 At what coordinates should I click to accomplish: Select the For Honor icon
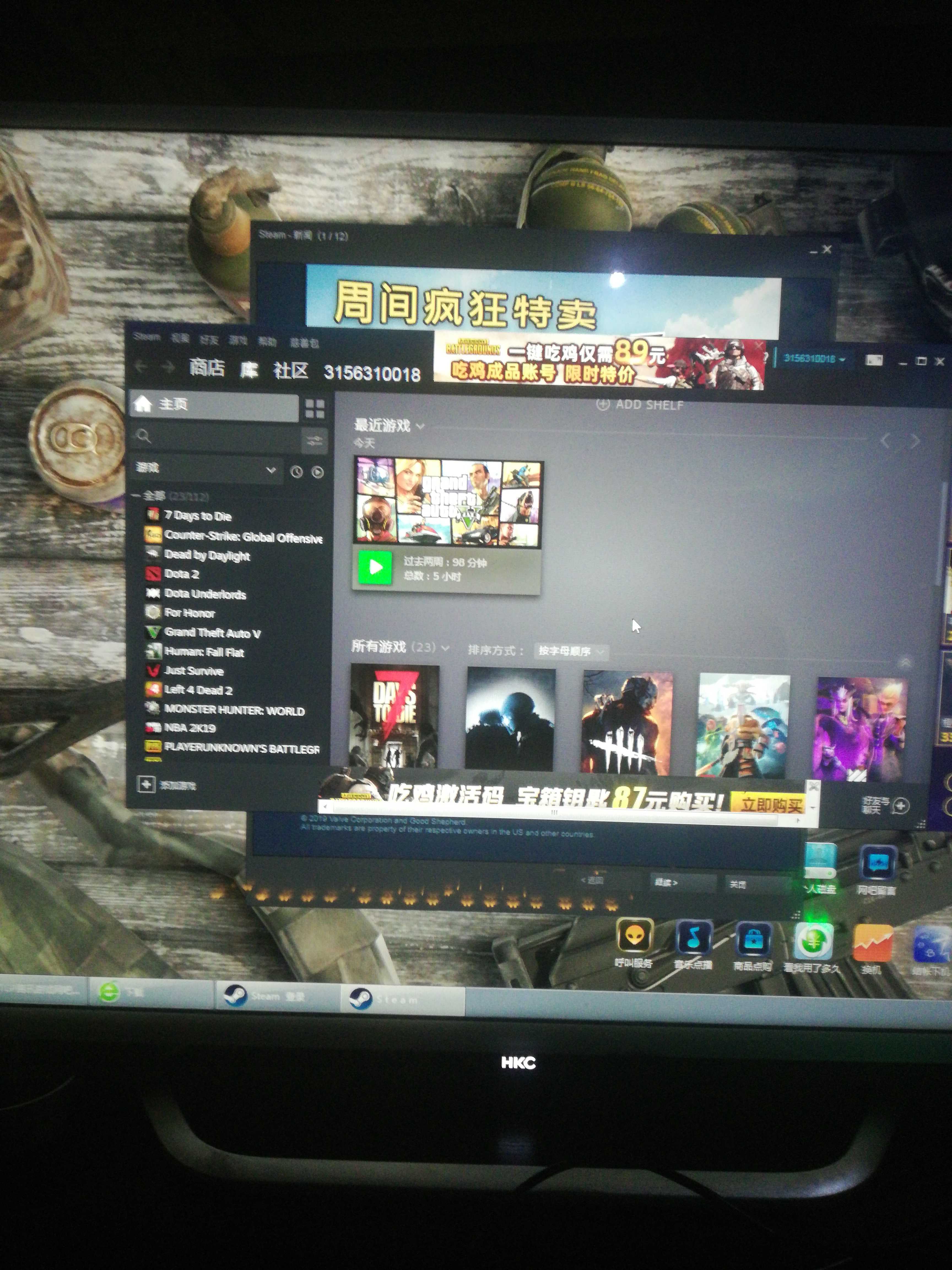click(x=153, y=612)
